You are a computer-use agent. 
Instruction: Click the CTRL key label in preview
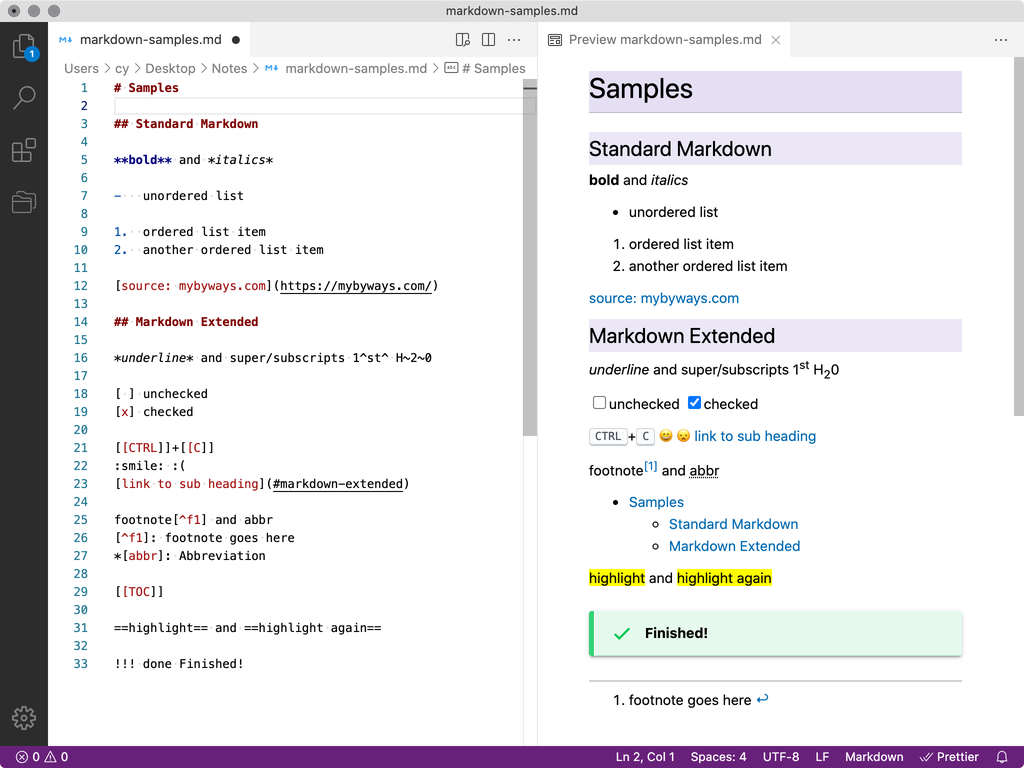[x=607, y=436]
